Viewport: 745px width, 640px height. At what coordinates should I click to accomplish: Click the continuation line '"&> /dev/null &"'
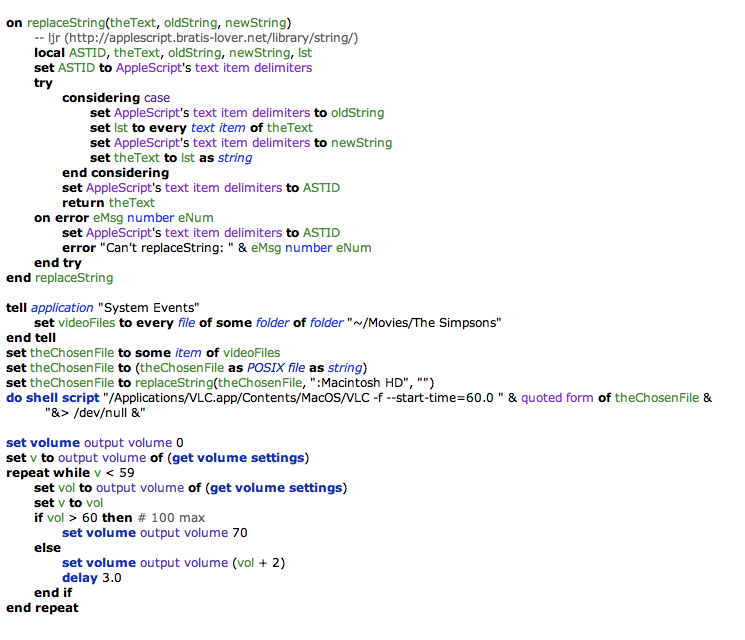point(95,413)
